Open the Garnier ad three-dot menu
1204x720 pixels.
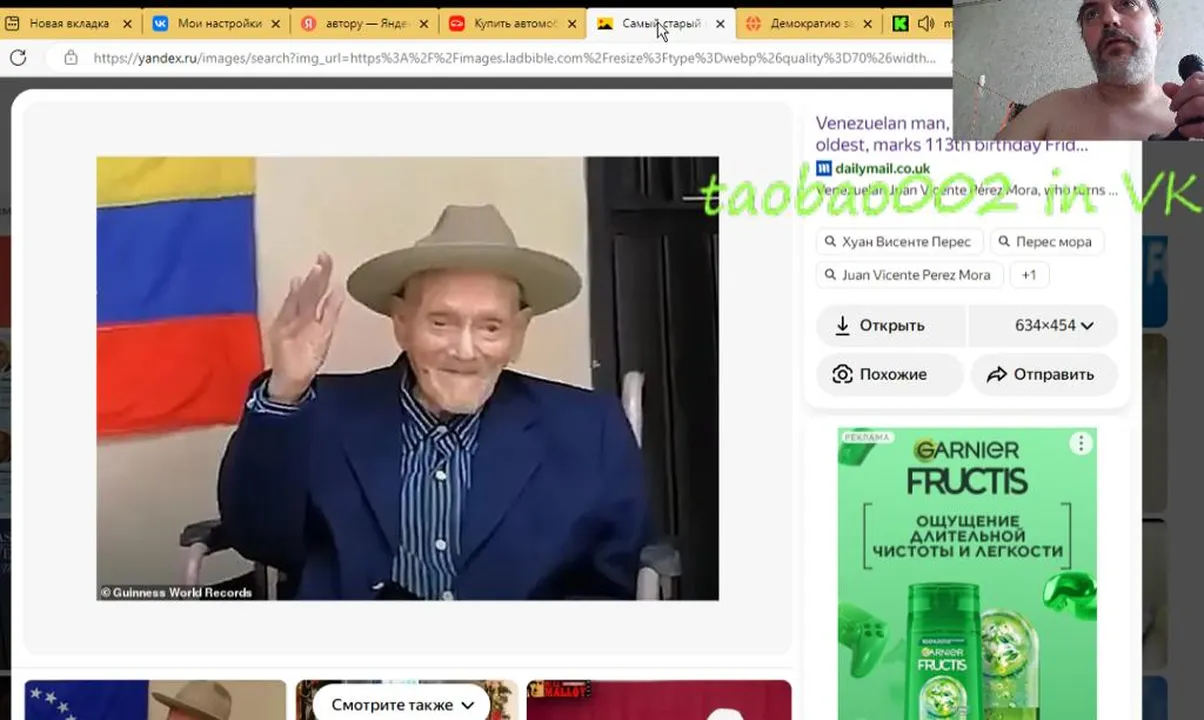pos(1081,443)
